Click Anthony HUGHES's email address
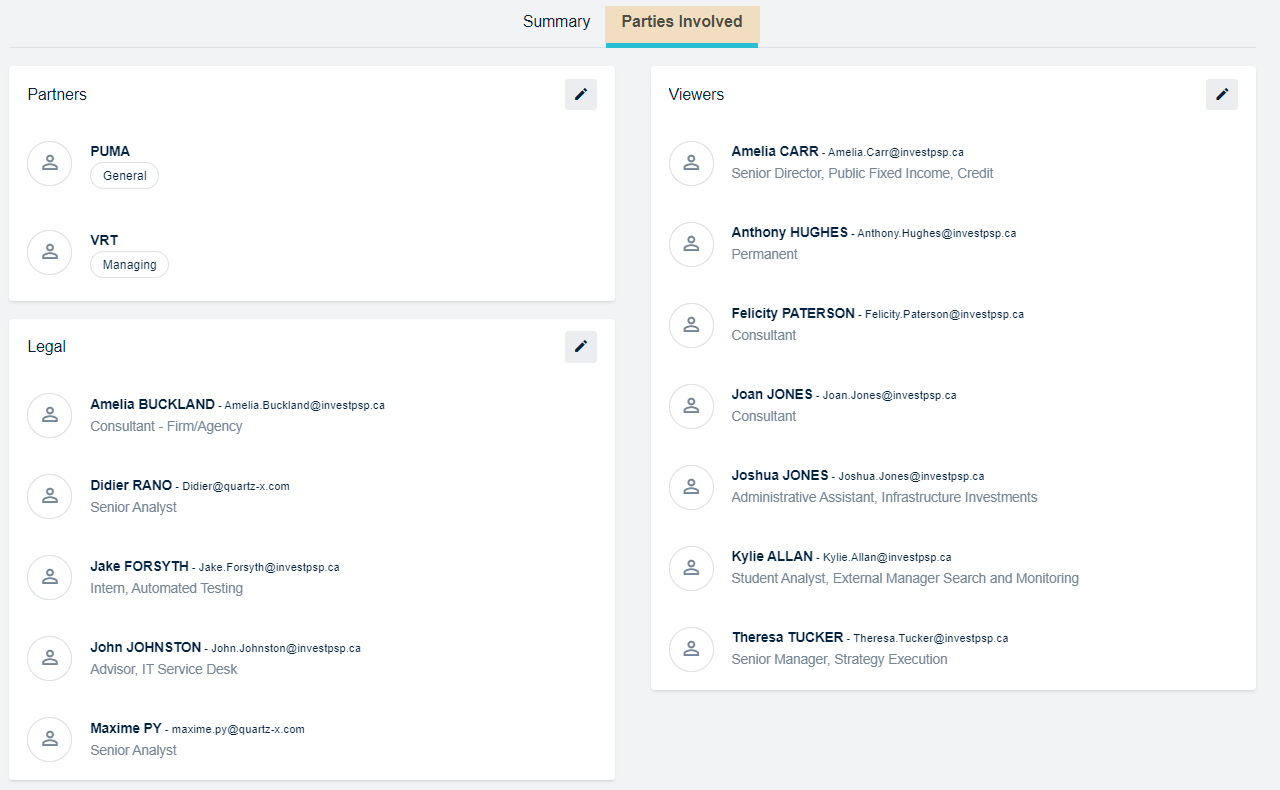1280x790 pixels. tap(936, 233)
